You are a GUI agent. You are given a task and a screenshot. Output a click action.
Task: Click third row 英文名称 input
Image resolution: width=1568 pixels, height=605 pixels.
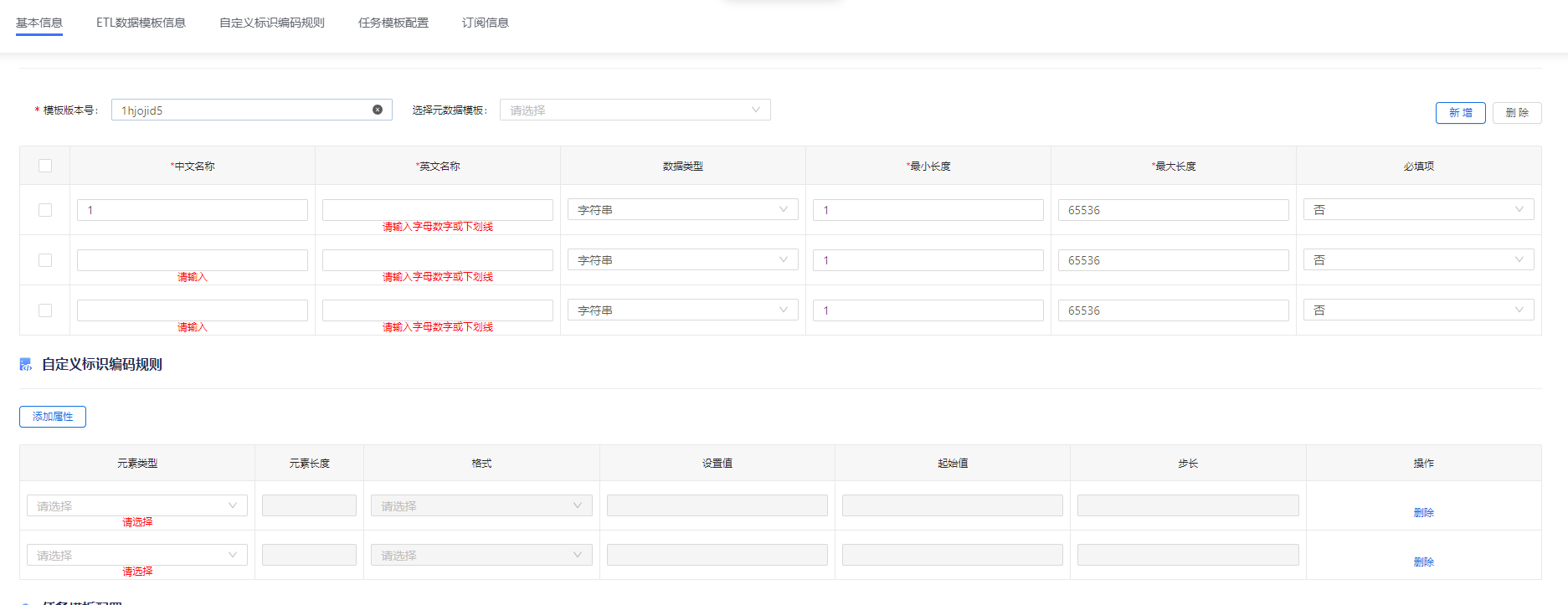point(438,310)
